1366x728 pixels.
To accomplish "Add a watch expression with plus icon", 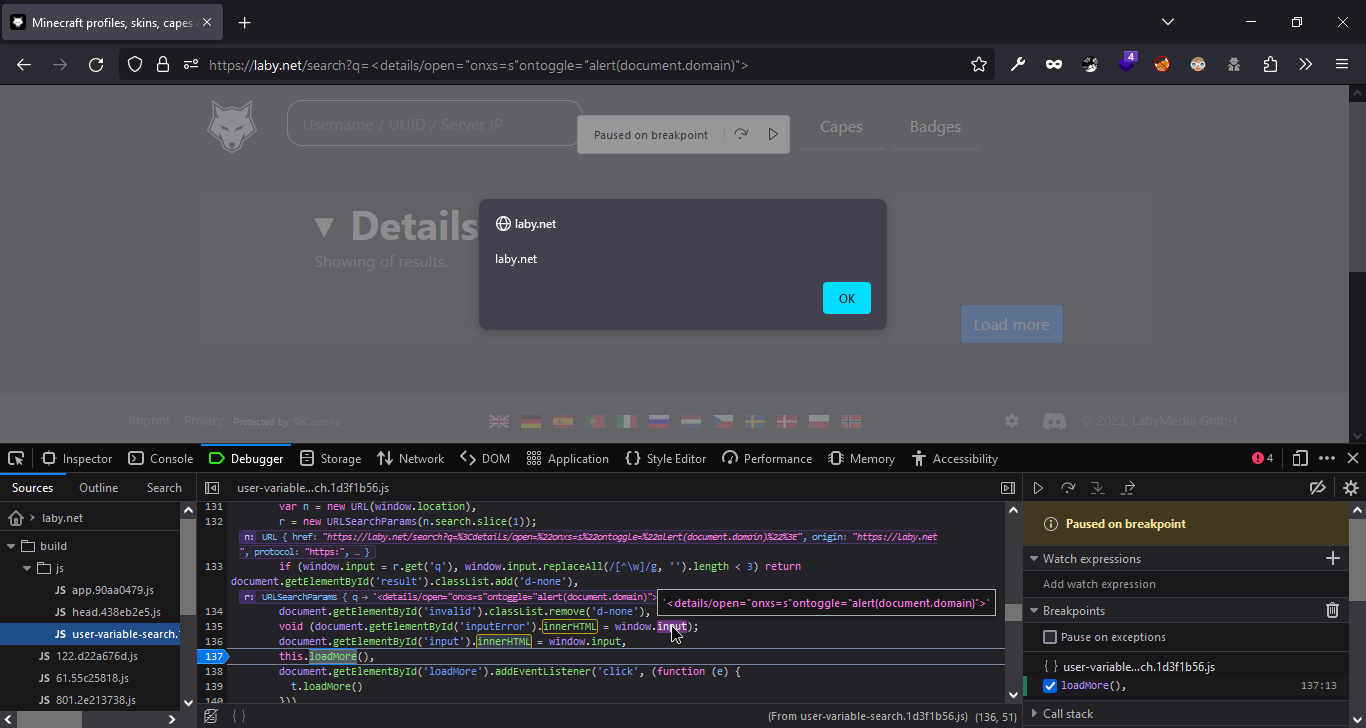I will 1332,558.
